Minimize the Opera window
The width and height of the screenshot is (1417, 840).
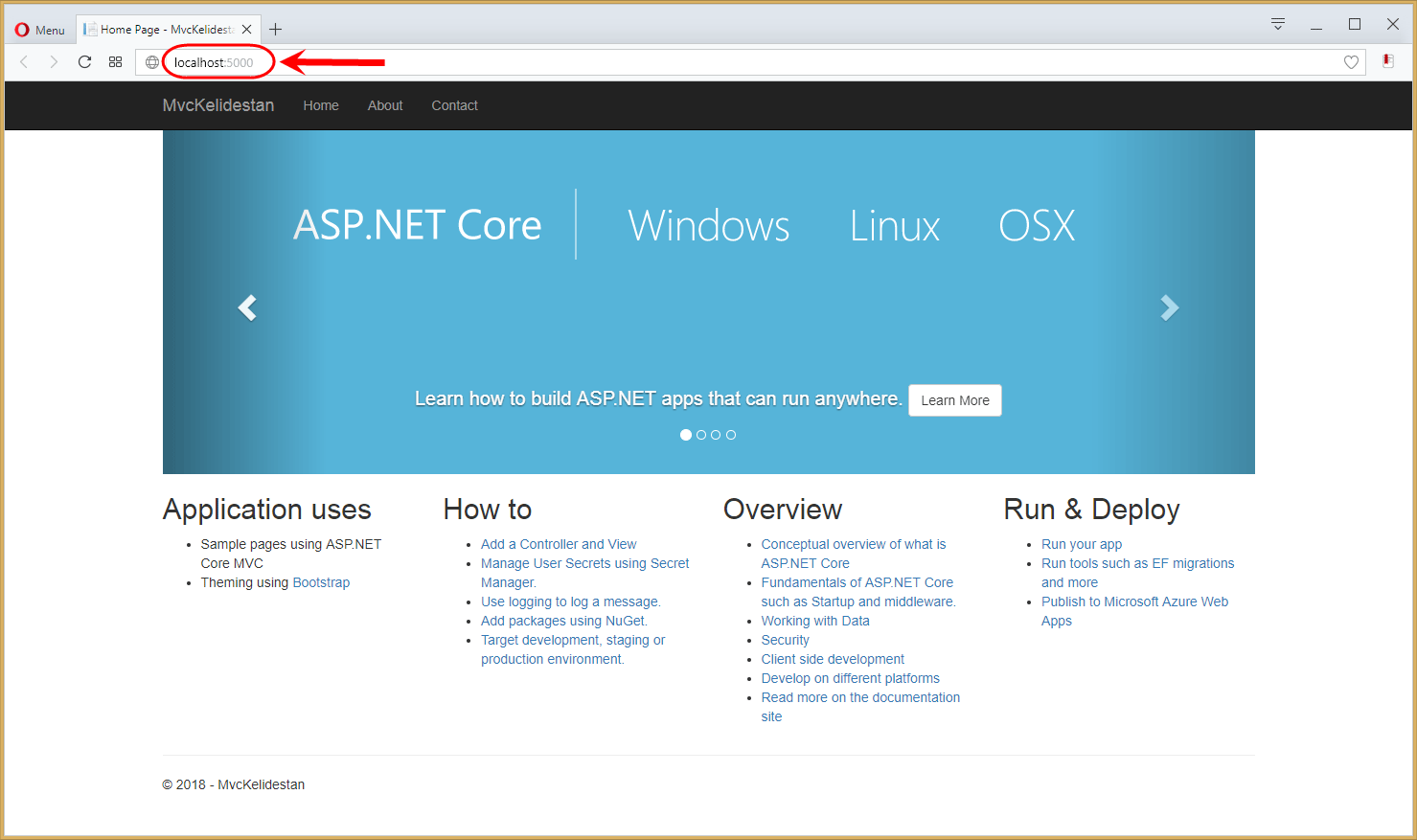pyautogui.click(x=1316, y=25)
